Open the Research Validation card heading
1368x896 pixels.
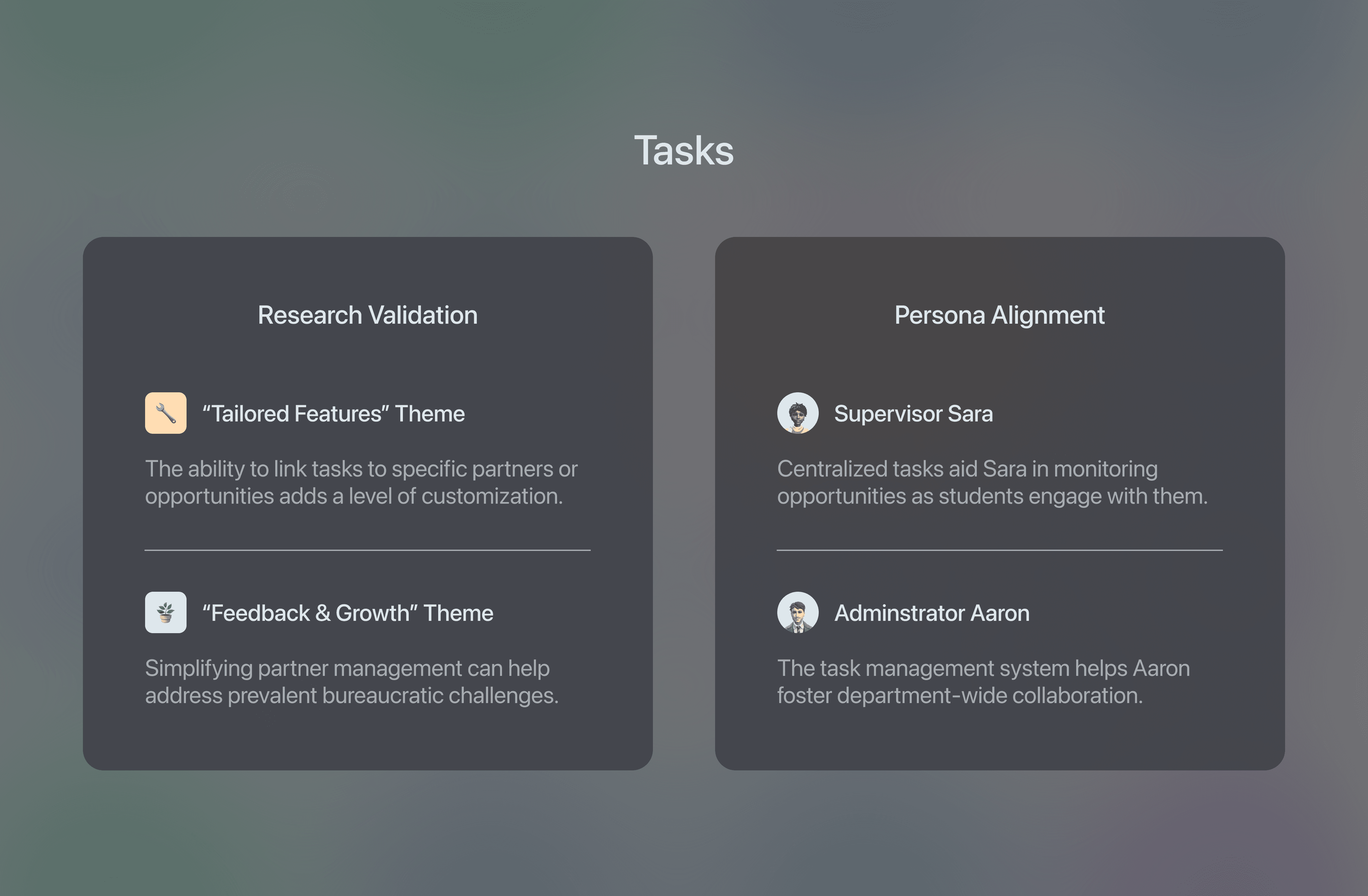click(x=368, y=315)
